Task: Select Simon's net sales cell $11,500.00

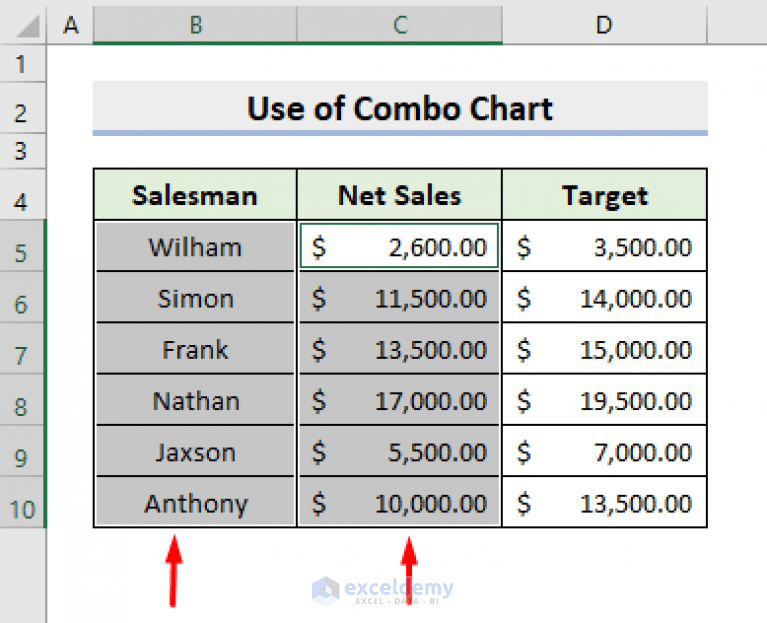Action: (x=400, y=298)
